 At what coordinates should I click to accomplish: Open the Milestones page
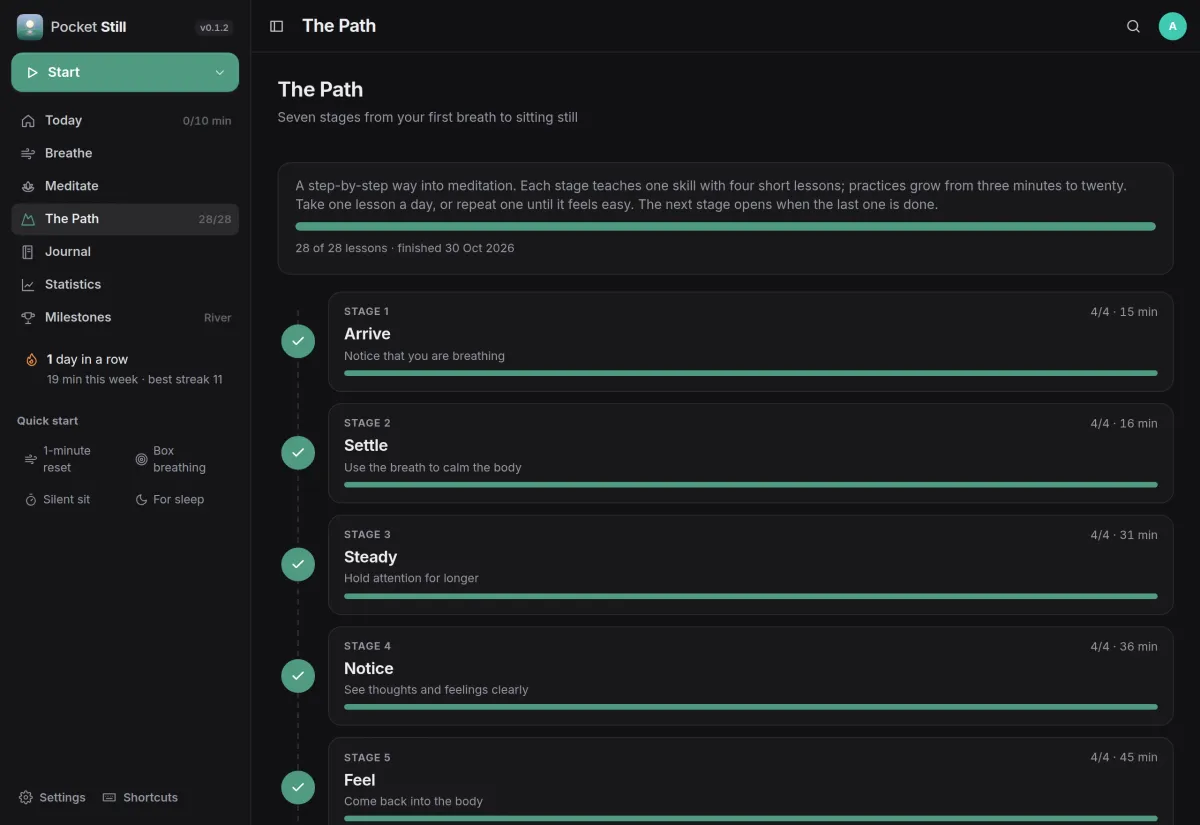tap(125, 317)
